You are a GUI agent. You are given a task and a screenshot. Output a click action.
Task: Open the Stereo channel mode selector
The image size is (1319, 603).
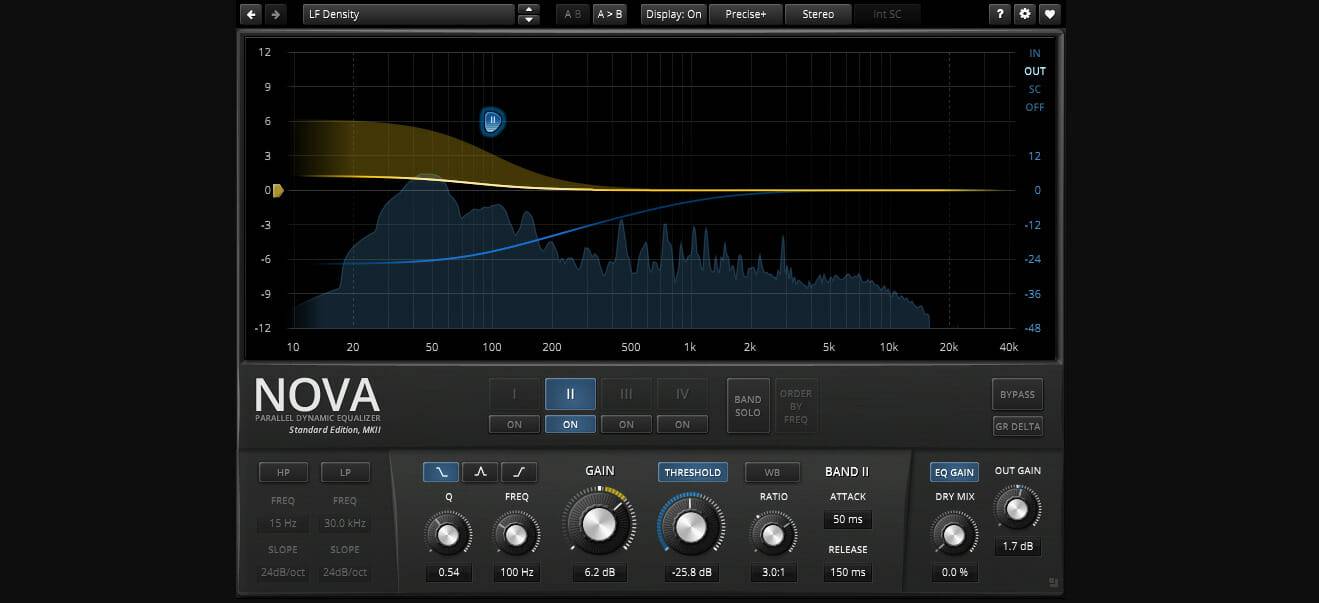[x=818, y=14]
